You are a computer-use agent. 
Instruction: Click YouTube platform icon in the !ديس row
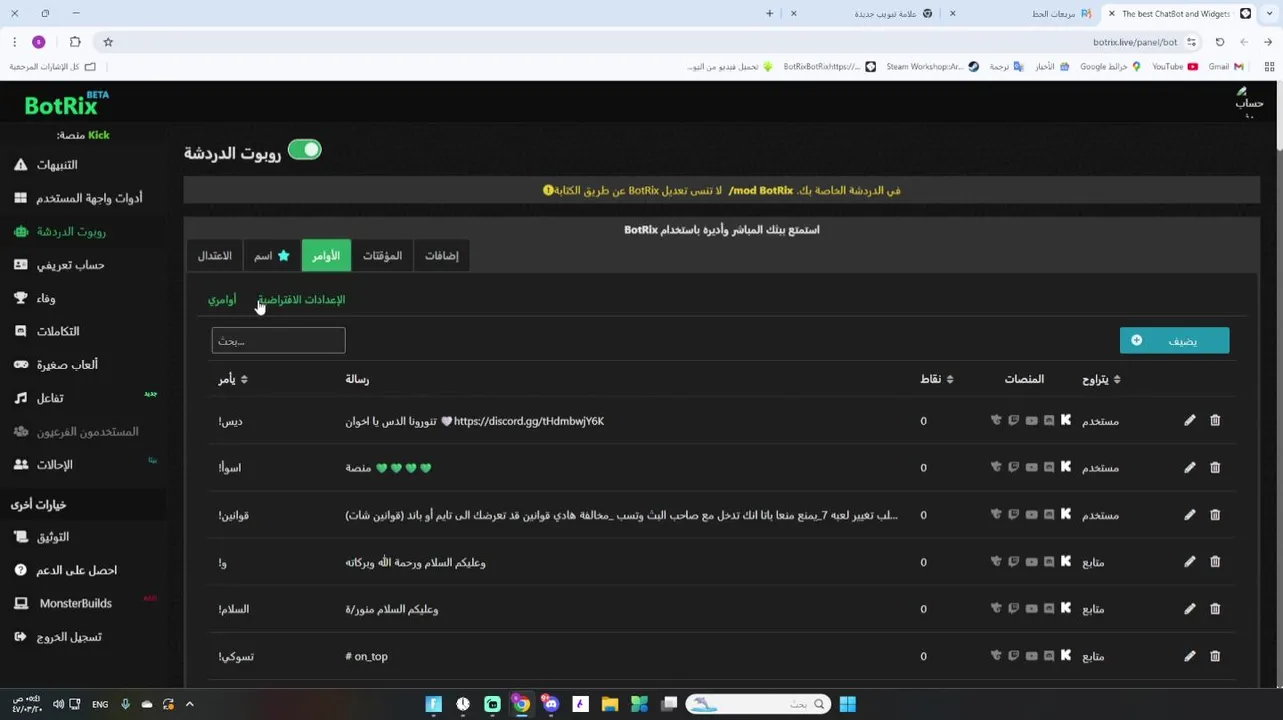[1031, 421]
